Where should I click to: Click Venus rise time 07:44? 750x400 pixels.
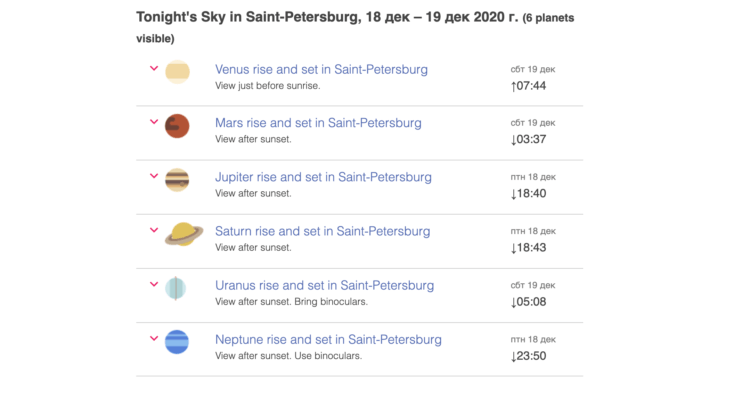pos(528,86)
